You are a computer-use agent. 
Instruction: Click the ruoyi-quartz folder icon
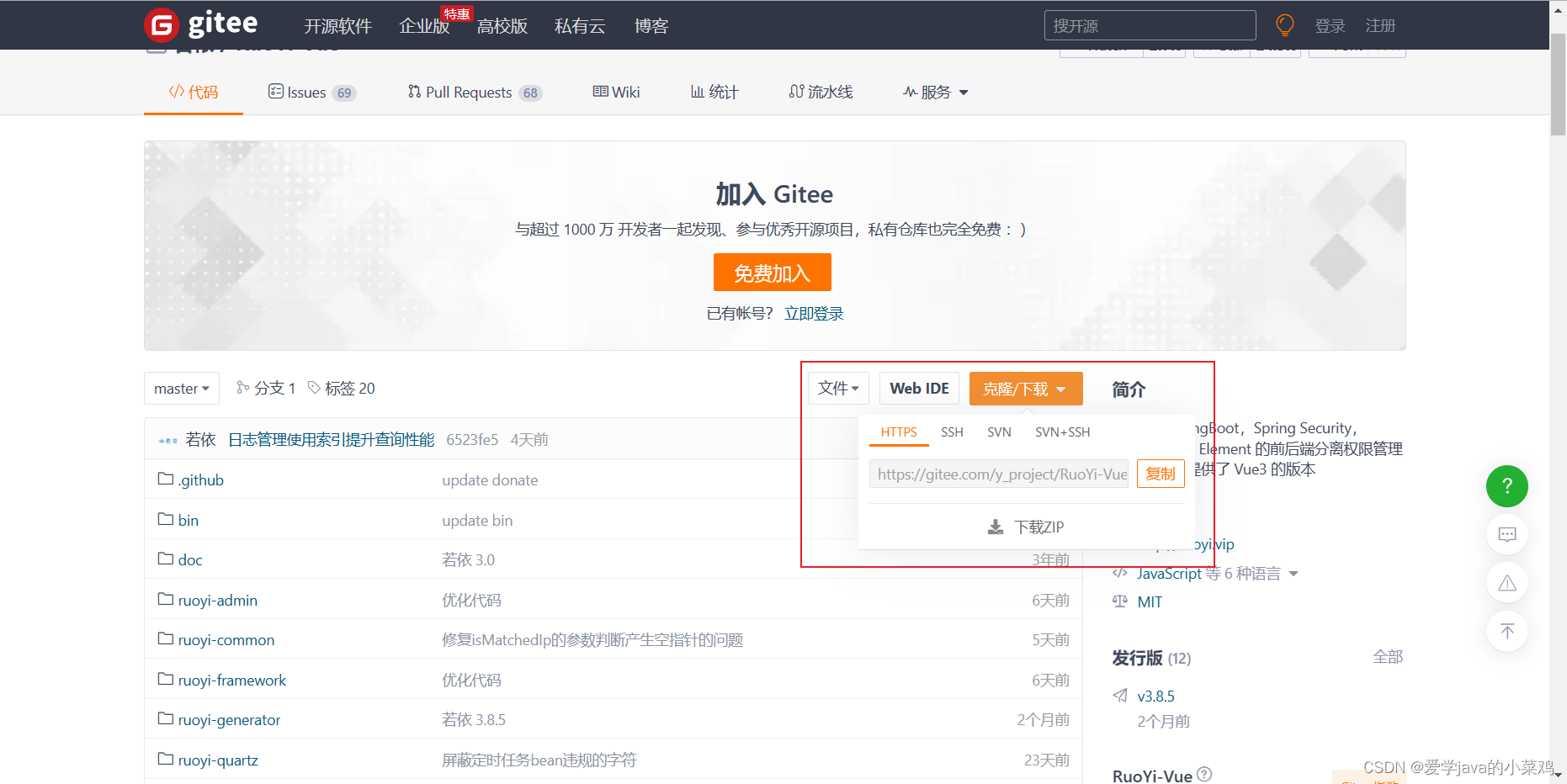166,759
